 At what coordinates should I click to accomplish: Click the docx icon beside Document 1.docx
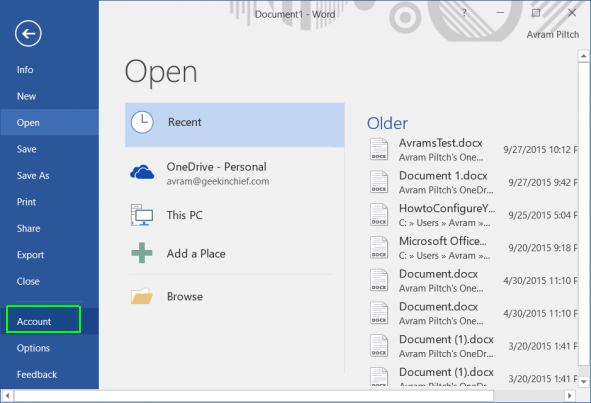coord(379,182)
